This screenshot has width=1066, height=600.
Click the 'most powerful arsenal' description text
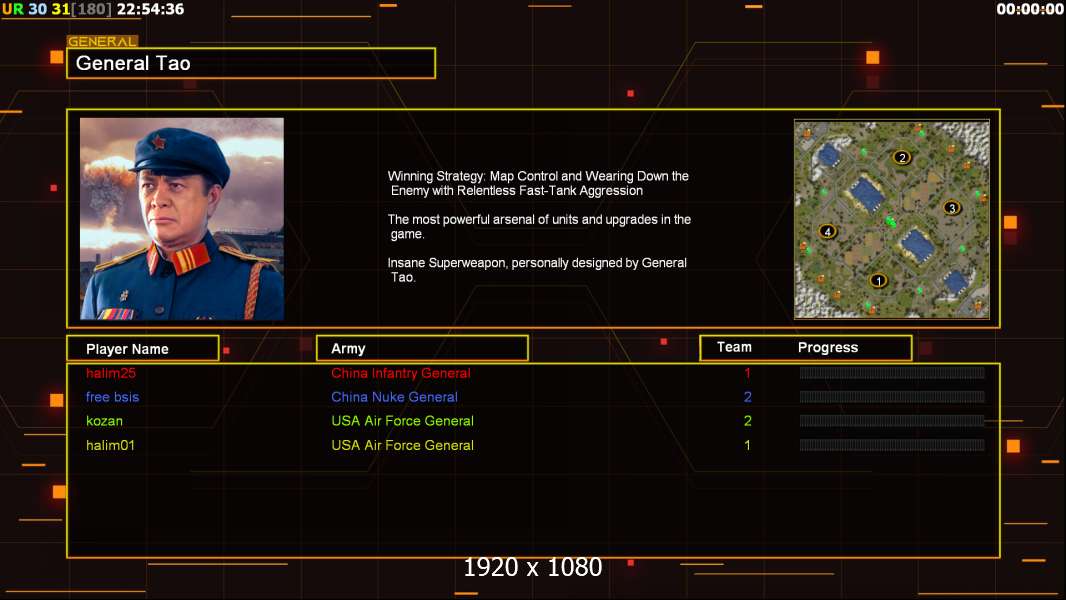coord(539,226)
